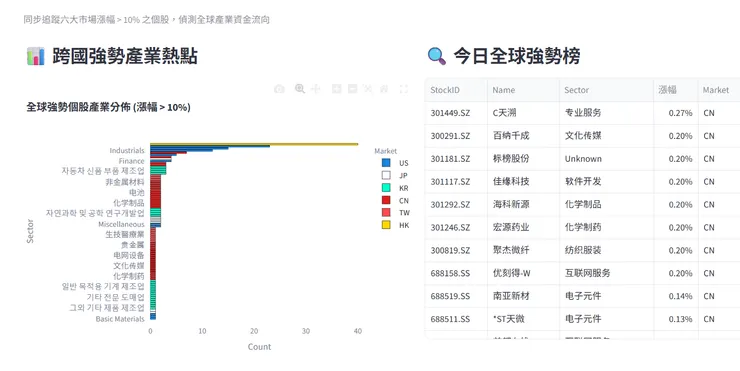Select cell 301246.SZ in the table

pyautogui.click(x=456, y=228)
